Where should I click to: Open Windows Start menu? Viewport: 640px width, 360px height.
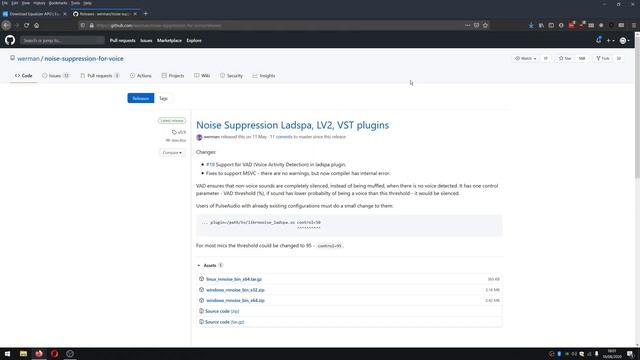pyautogui.click(x=7, y=354)
